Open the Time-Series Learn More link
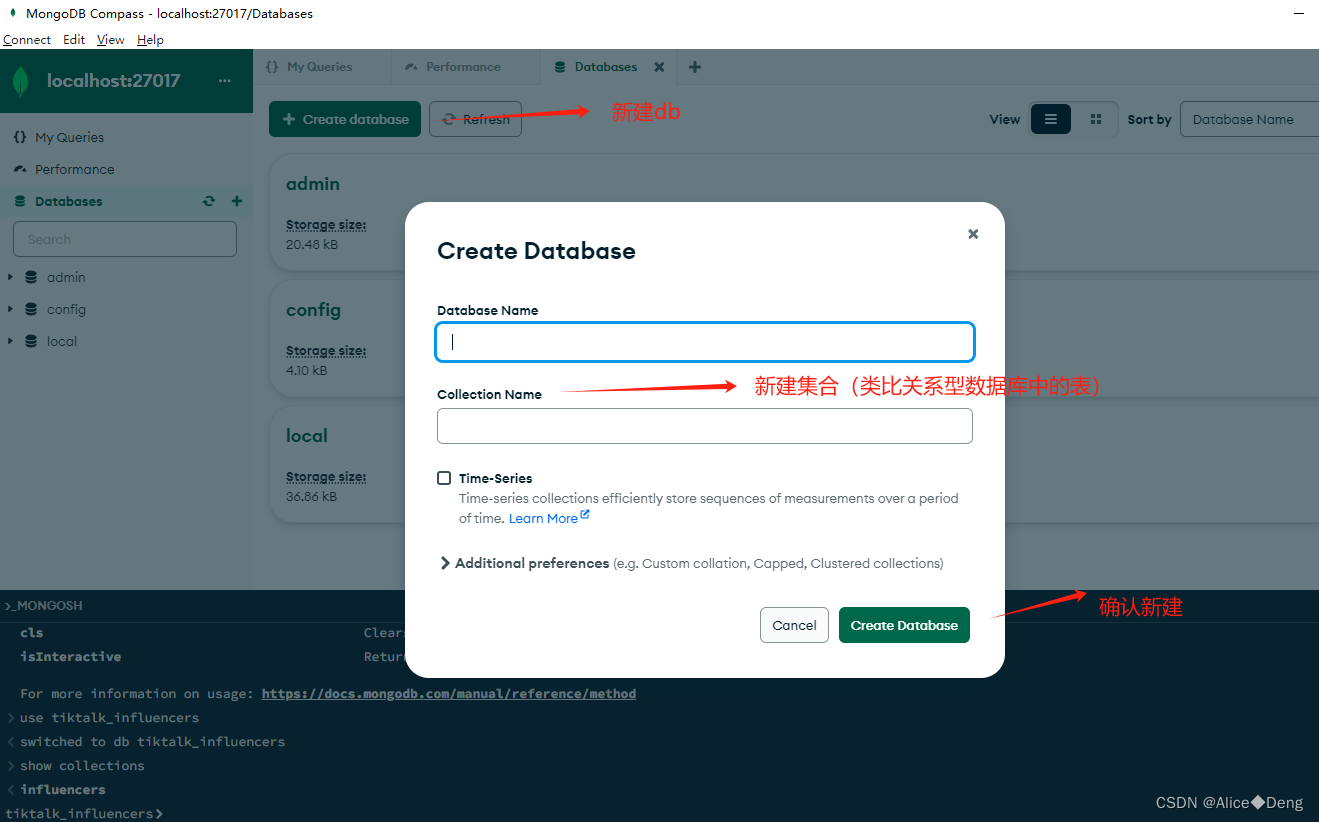1319x822 pixels. (x=544, y=517)
